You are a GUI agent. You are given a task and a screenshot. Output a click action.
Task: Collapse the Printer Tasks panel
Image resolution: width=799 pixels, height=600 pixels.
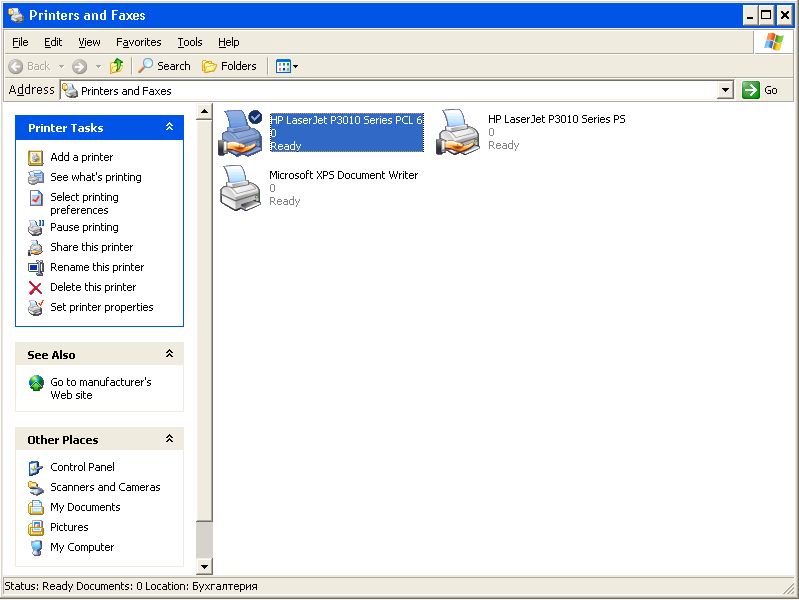169,127
